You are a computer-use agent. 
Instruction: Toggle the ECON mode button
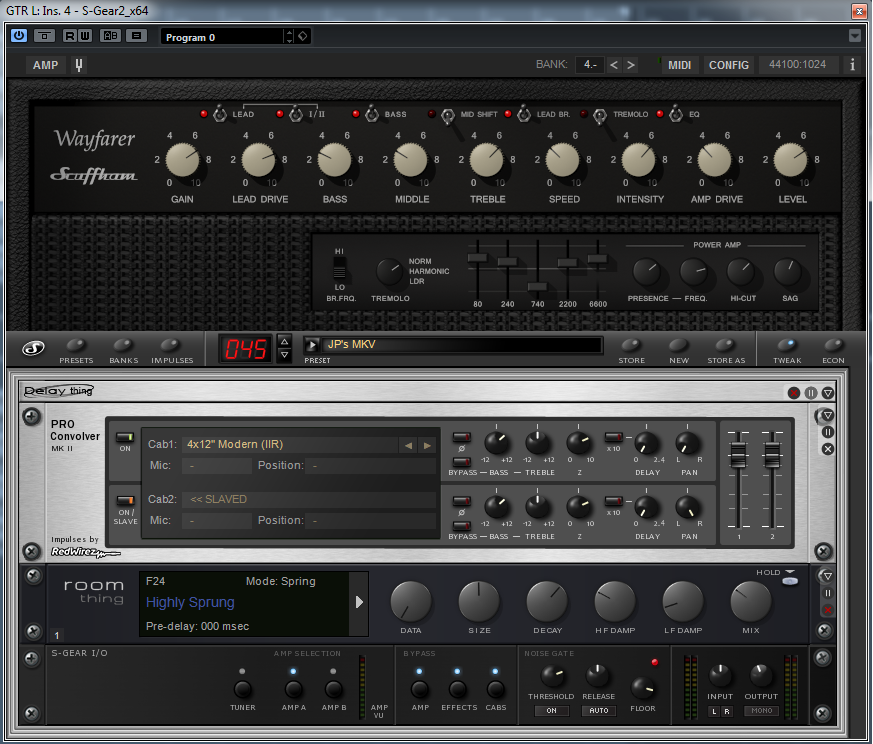[833, 345]
